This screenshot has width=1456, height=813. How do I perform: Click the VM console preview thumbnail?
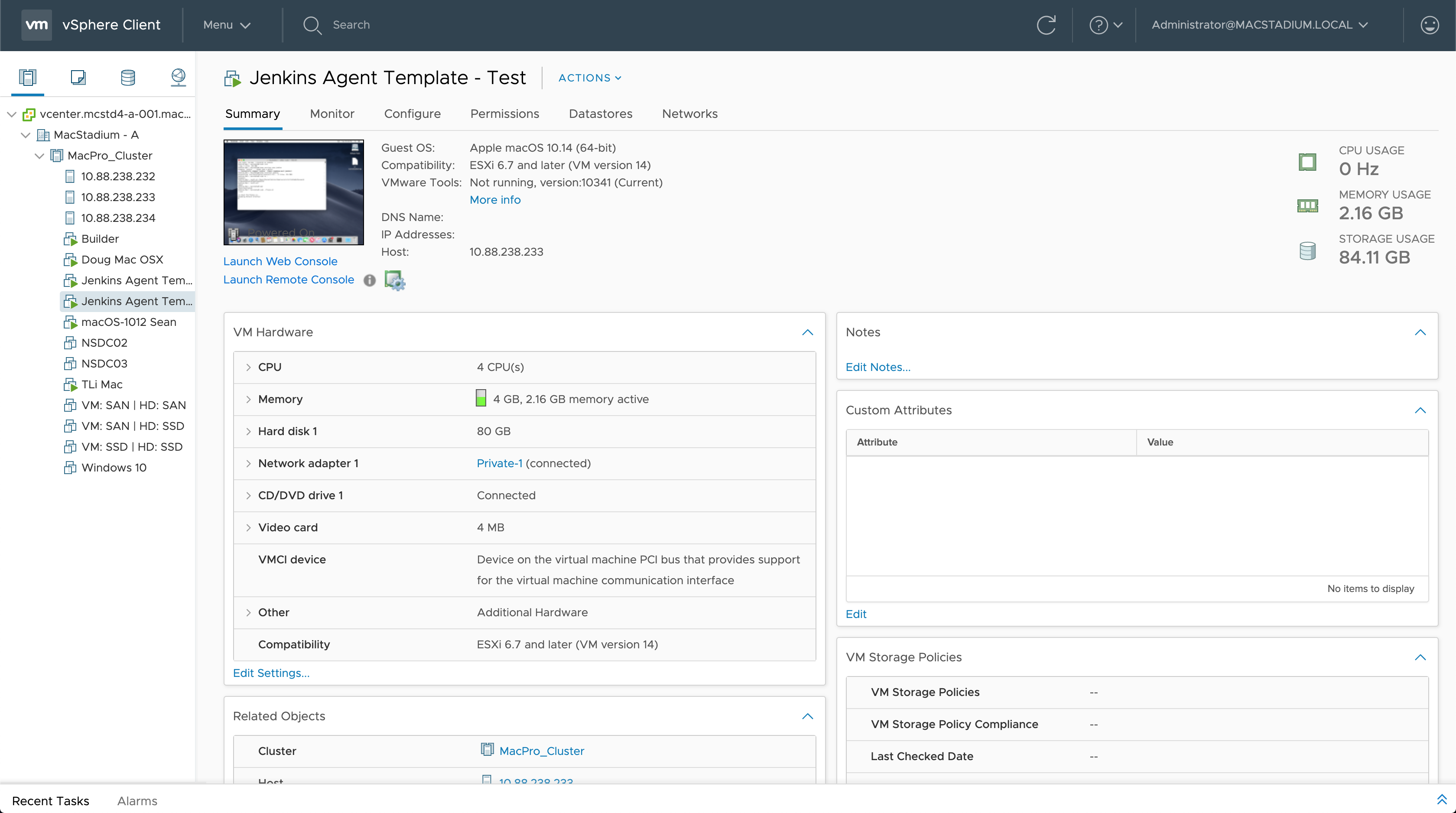(293, 192)
